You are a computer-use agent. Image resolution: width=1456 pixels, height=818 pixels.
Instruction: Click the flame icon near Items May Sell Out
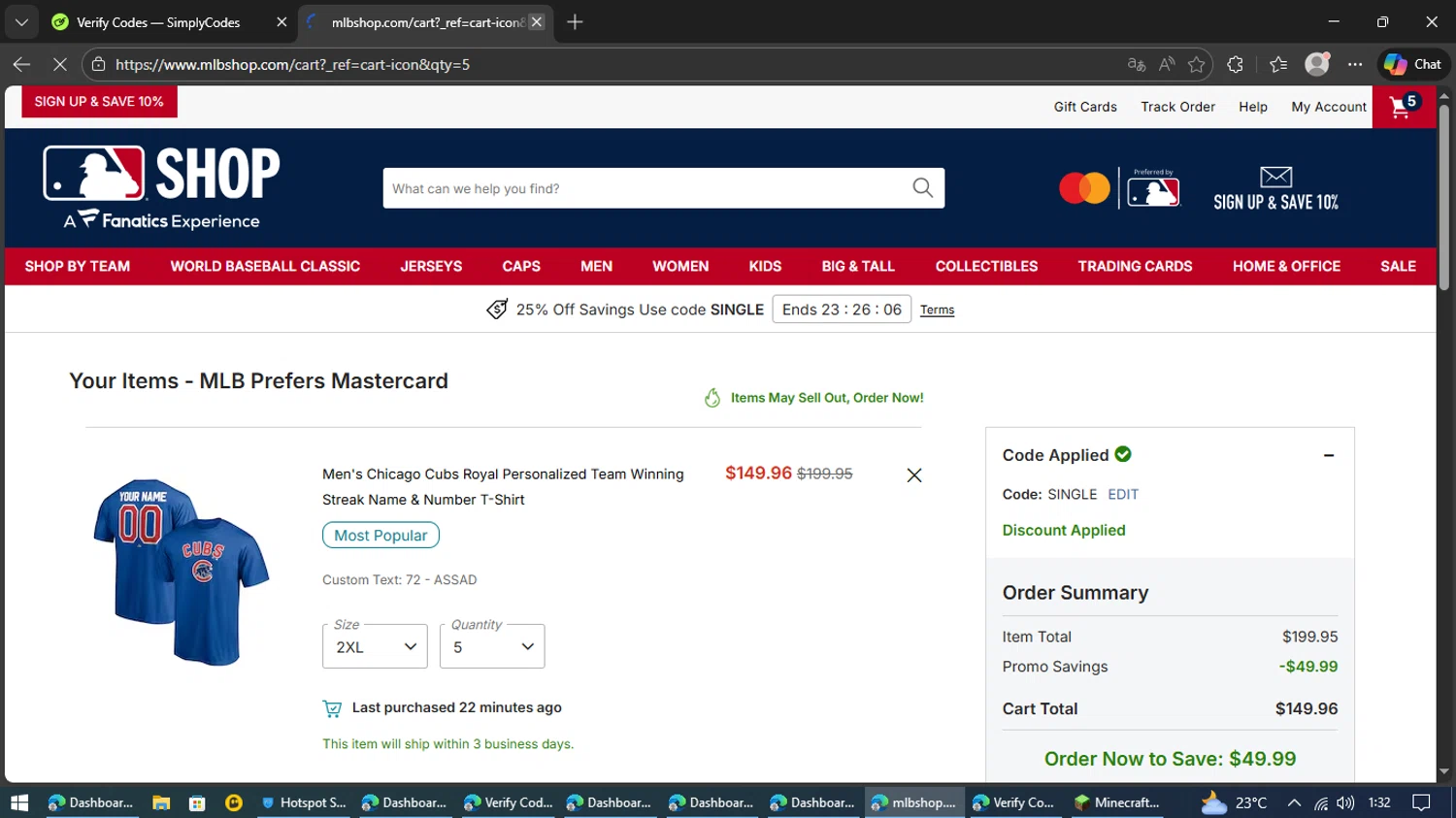click(712, 398)
